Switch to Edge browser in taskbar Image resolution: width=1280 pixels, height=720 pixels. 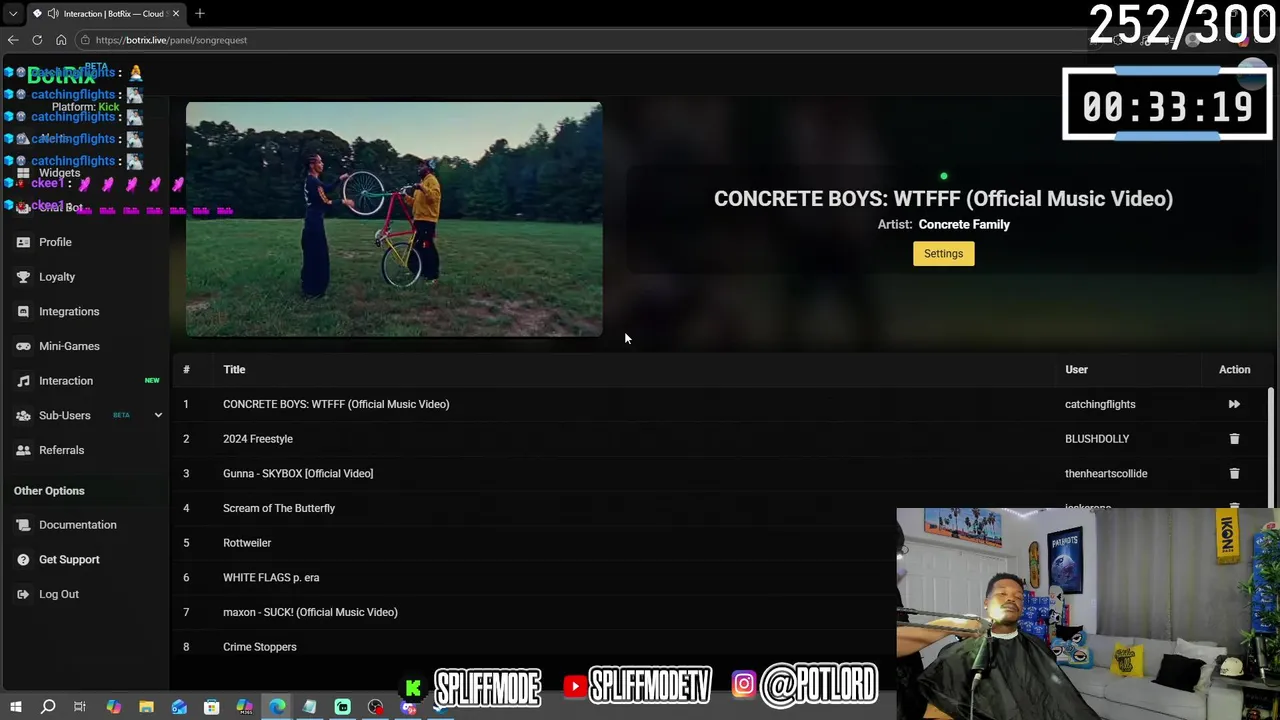click(277, 707)
